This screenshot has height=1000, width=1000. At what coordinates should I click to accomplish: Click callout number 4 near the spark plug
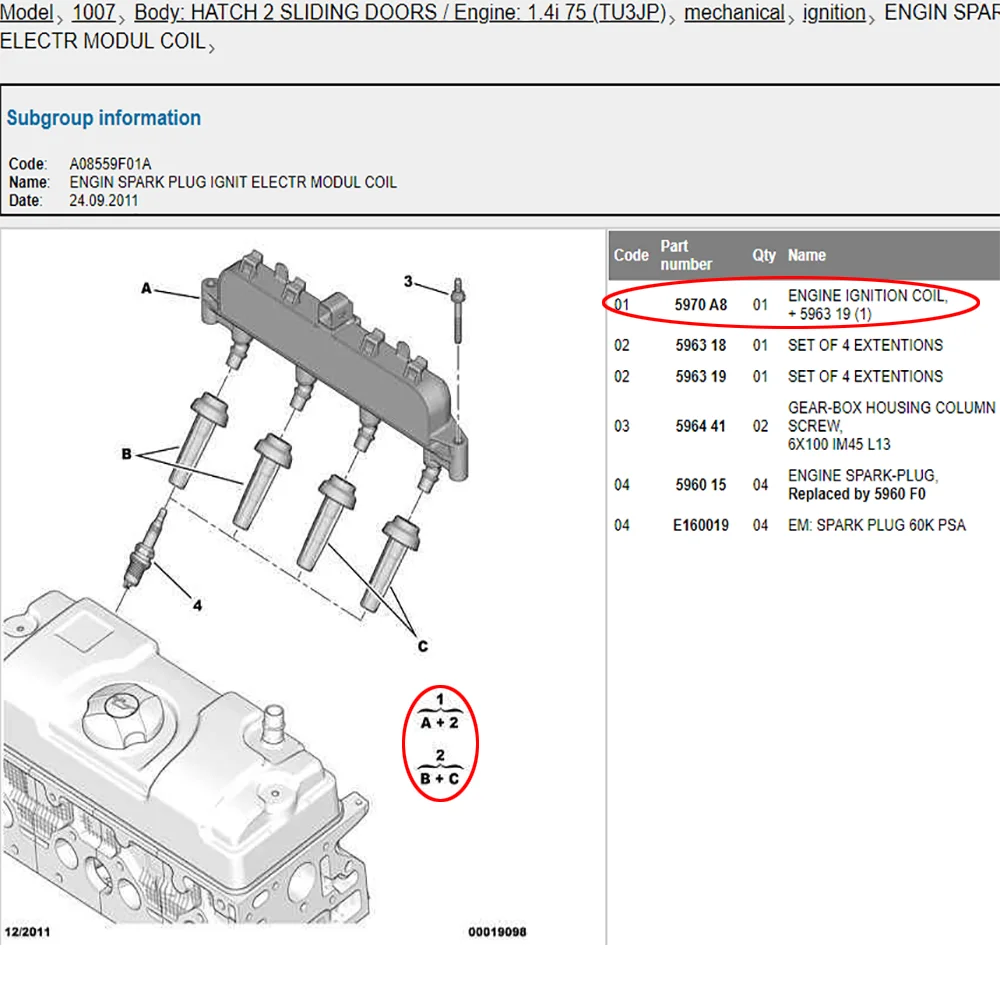198,605
